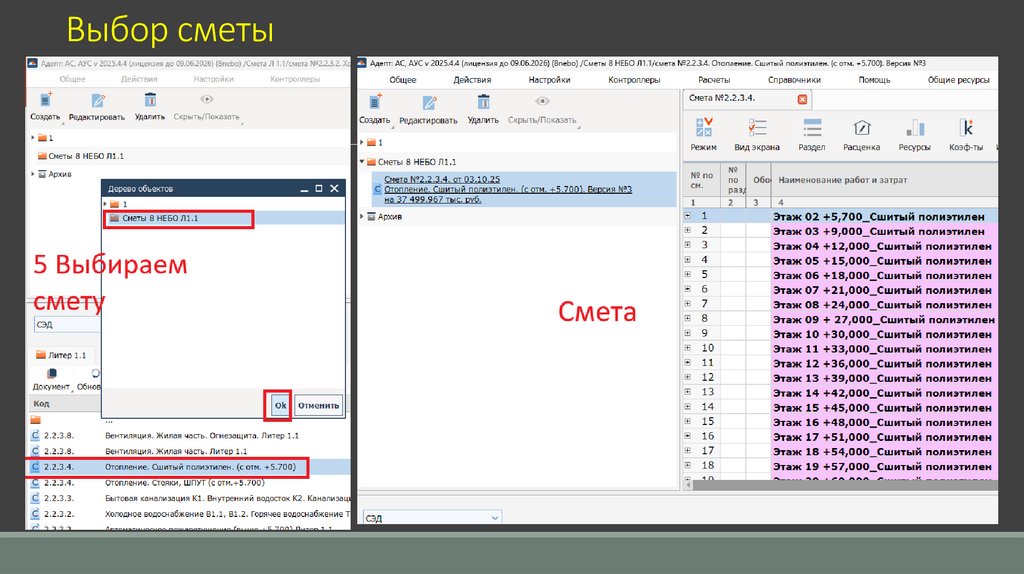Expand folder 1 in left window tree
Screen dimensions: 1024x574
pyautogui.click(x=33, y=138)
